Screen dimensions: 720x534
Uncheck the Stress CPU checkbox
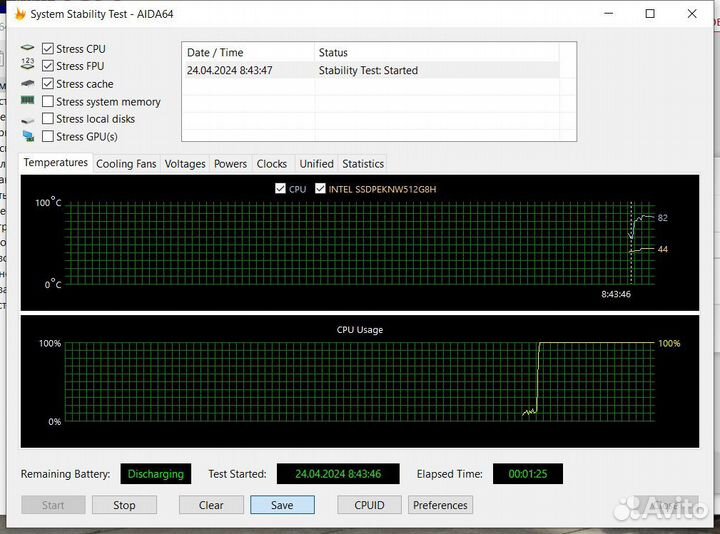tap(48, 49)
